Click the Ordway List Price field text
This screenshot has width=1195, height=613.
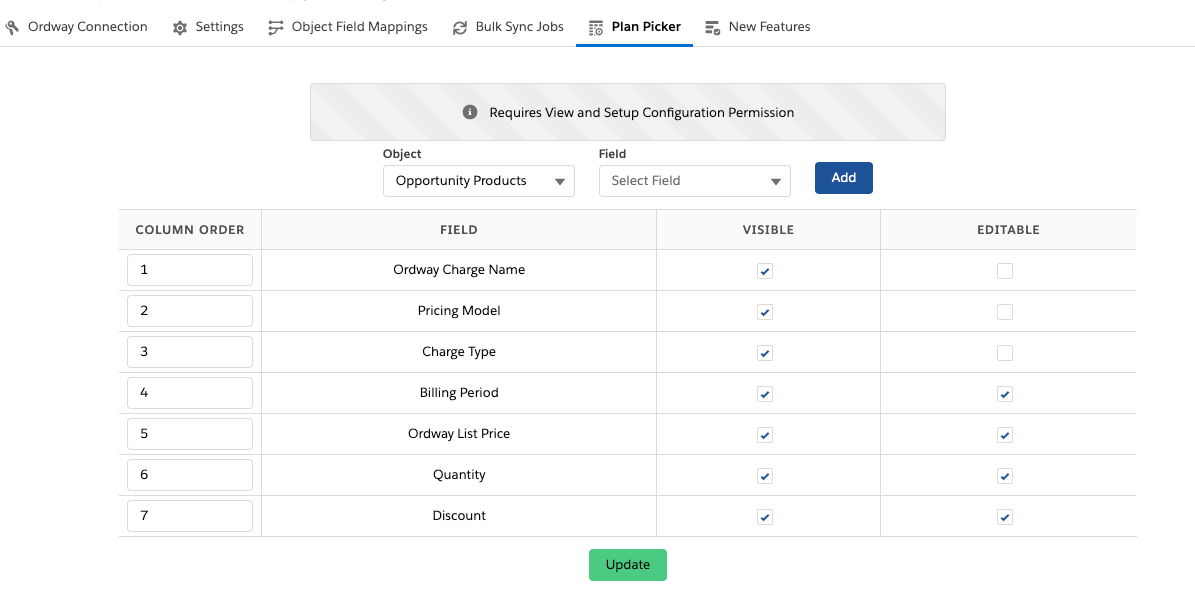[x=459, y=434]
